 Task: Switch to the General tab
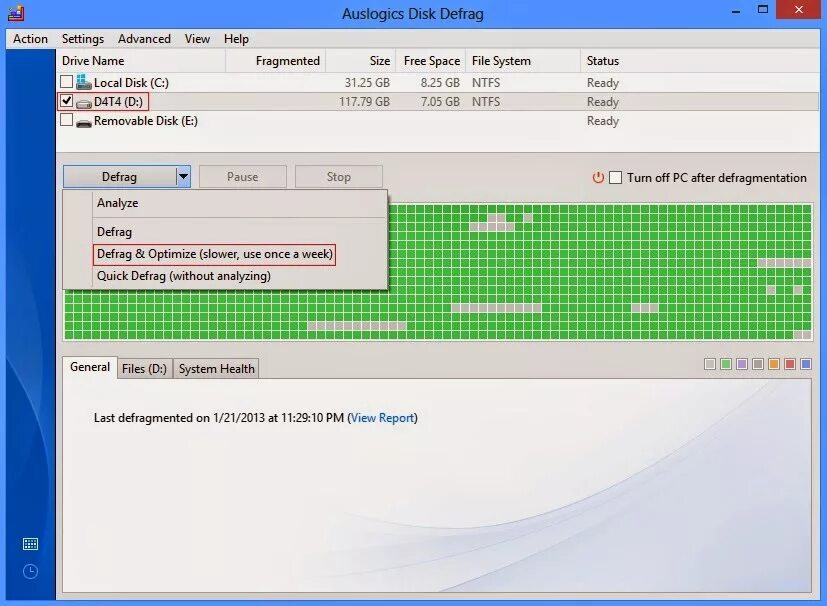(90, 367)
